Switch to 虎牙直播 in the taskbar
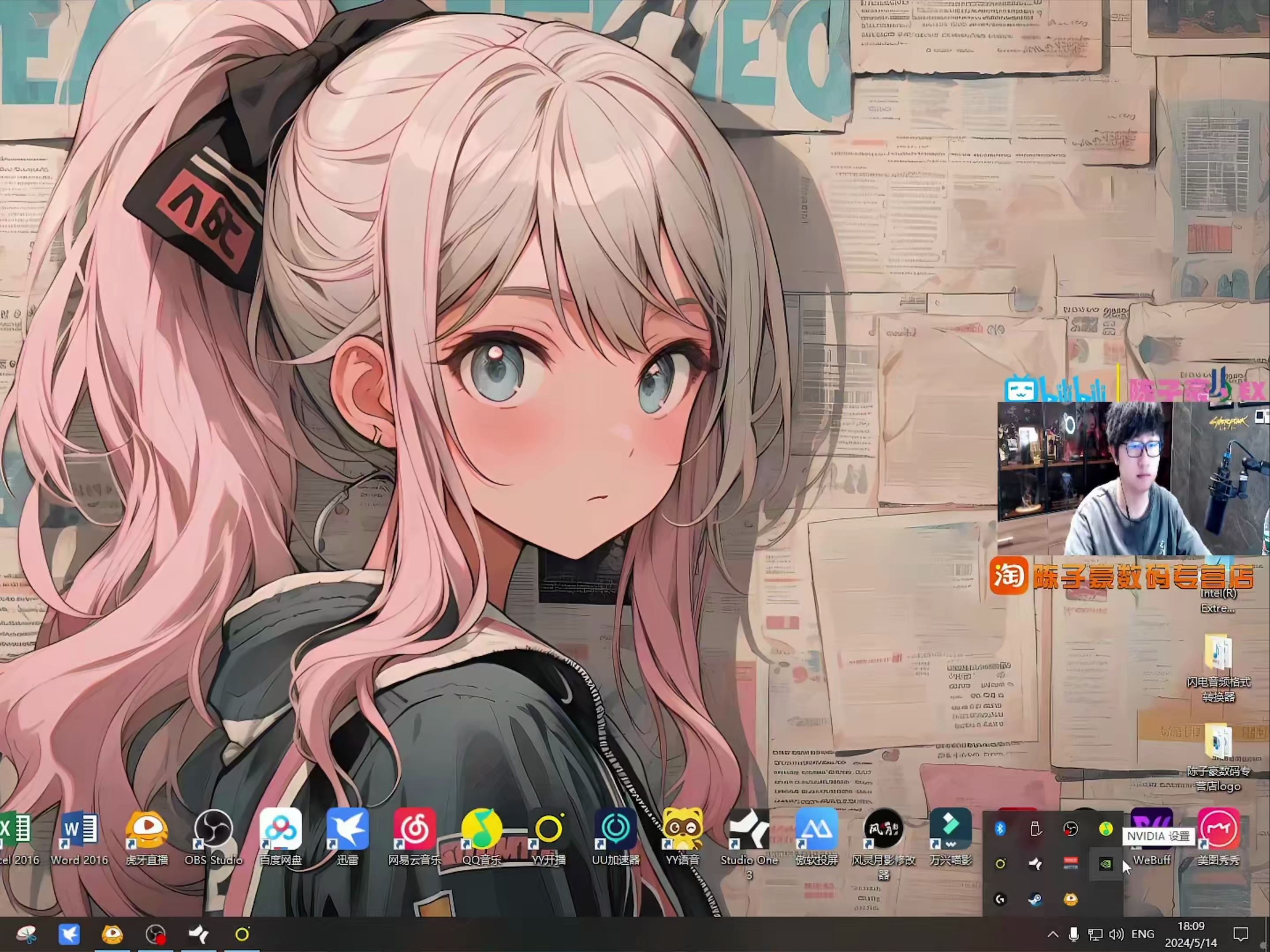 tap(112, 935)
